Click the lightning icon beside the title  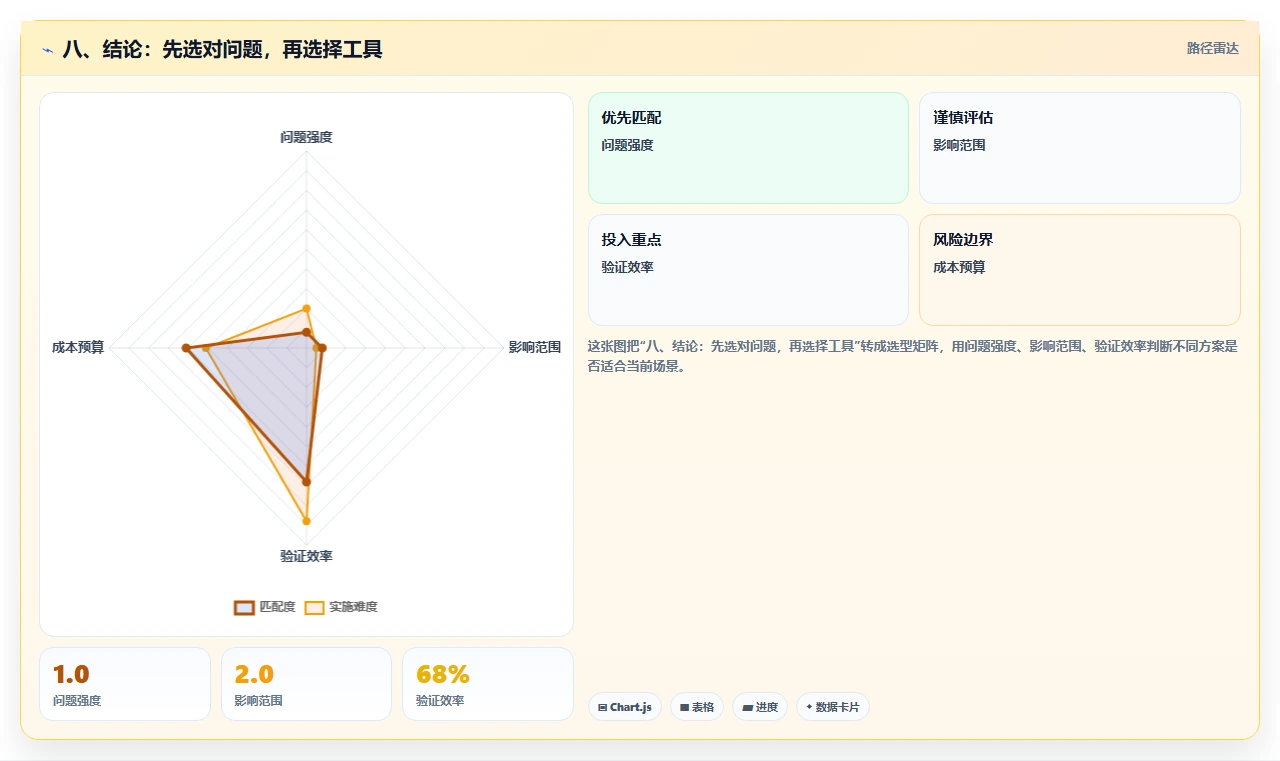pos(48,49)
